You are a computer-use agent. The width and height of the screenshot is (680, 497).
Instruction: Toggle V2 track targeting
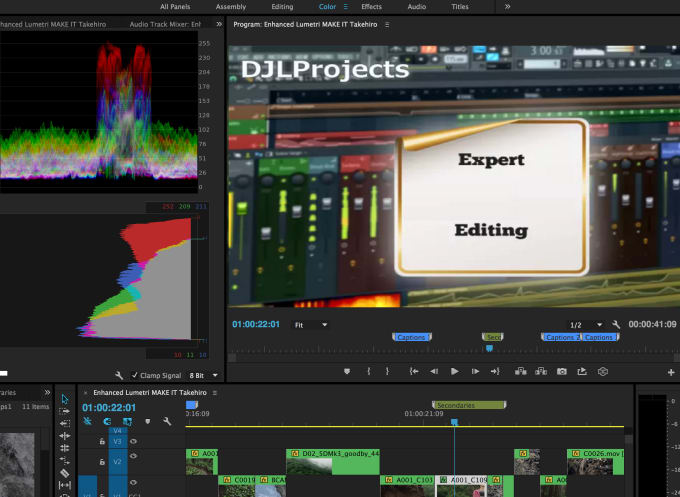point(118,462)
